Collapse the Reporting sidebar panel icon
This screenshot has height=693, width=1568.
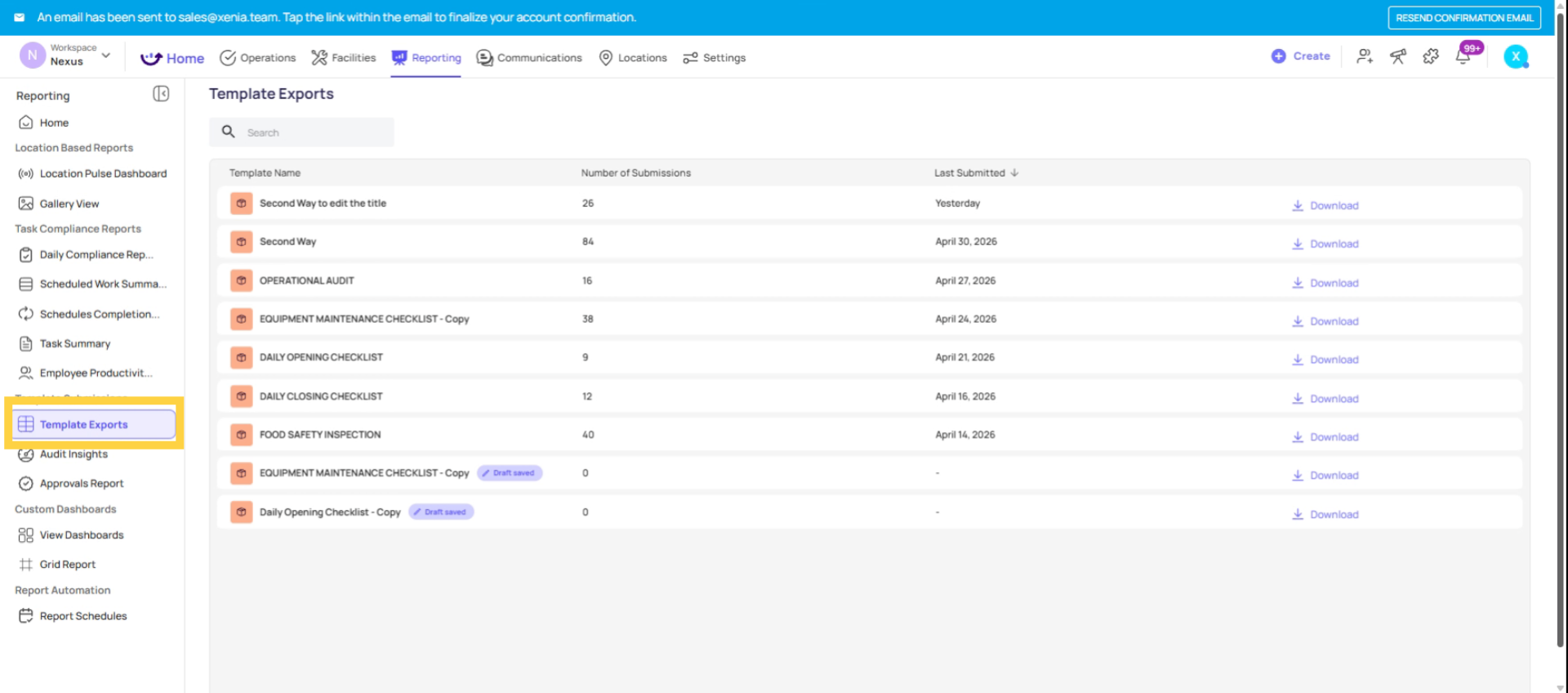(x=161, y=94)
